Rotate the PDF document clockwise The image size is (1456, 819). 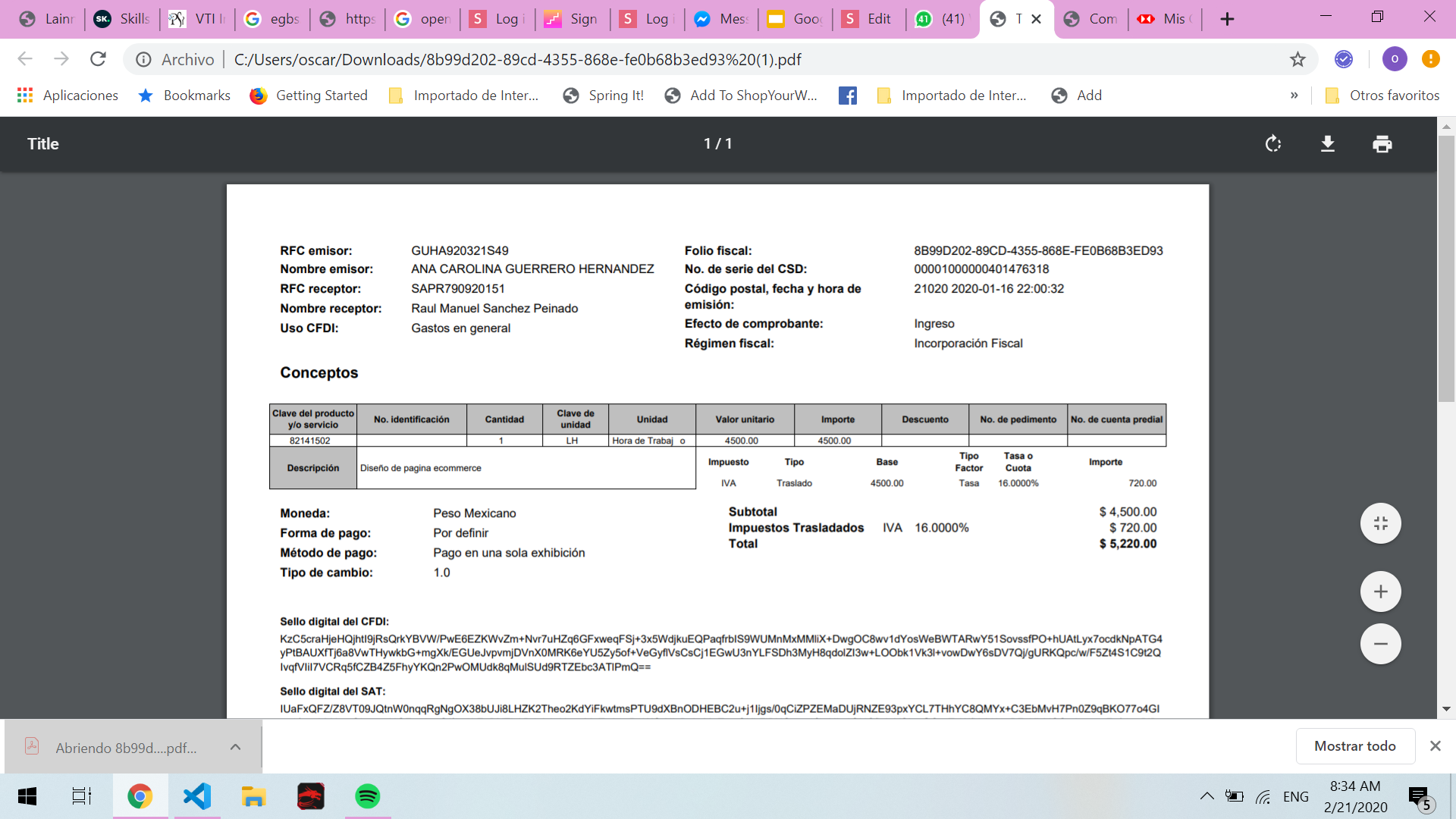[x=1273, y=144]
